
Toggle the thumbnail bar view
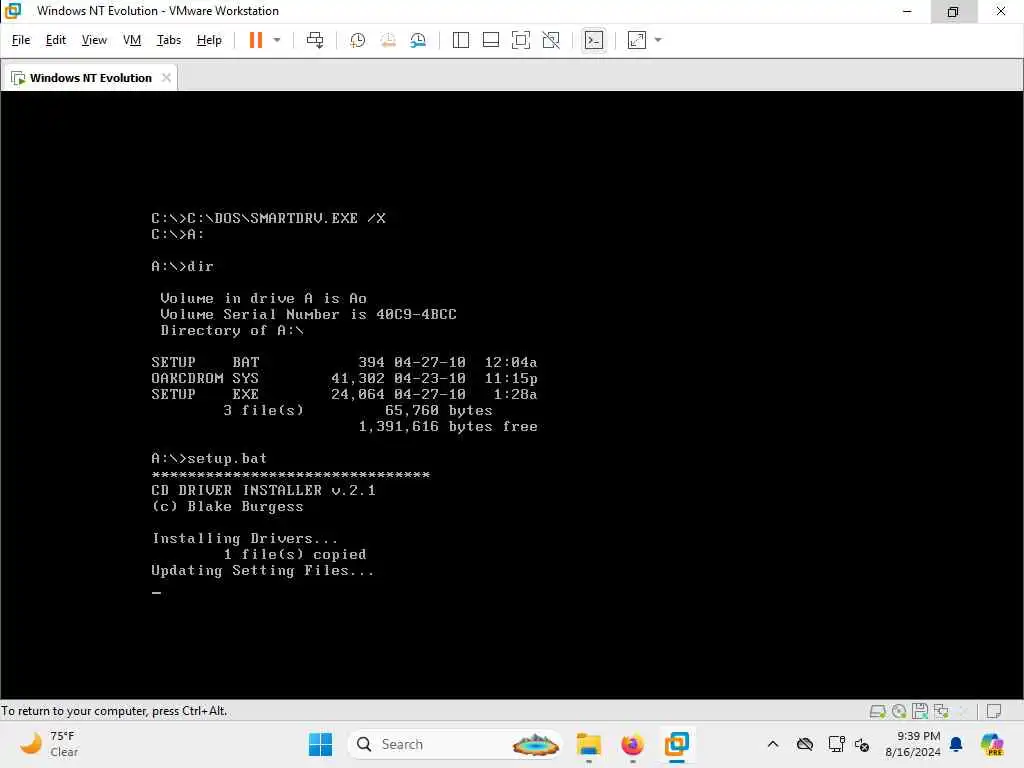tap(490, 40)
